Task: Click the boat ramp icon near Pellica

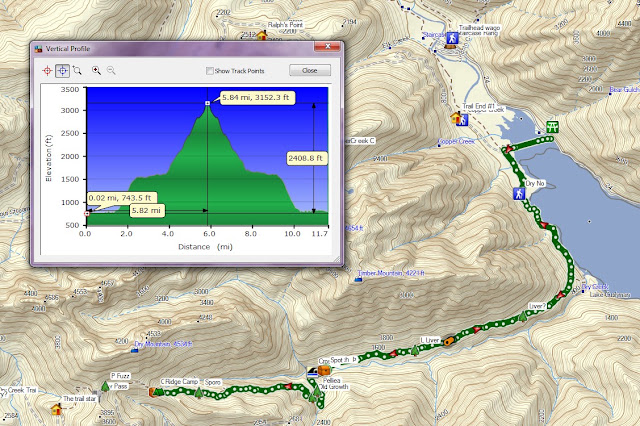Action: coord(312,371)
